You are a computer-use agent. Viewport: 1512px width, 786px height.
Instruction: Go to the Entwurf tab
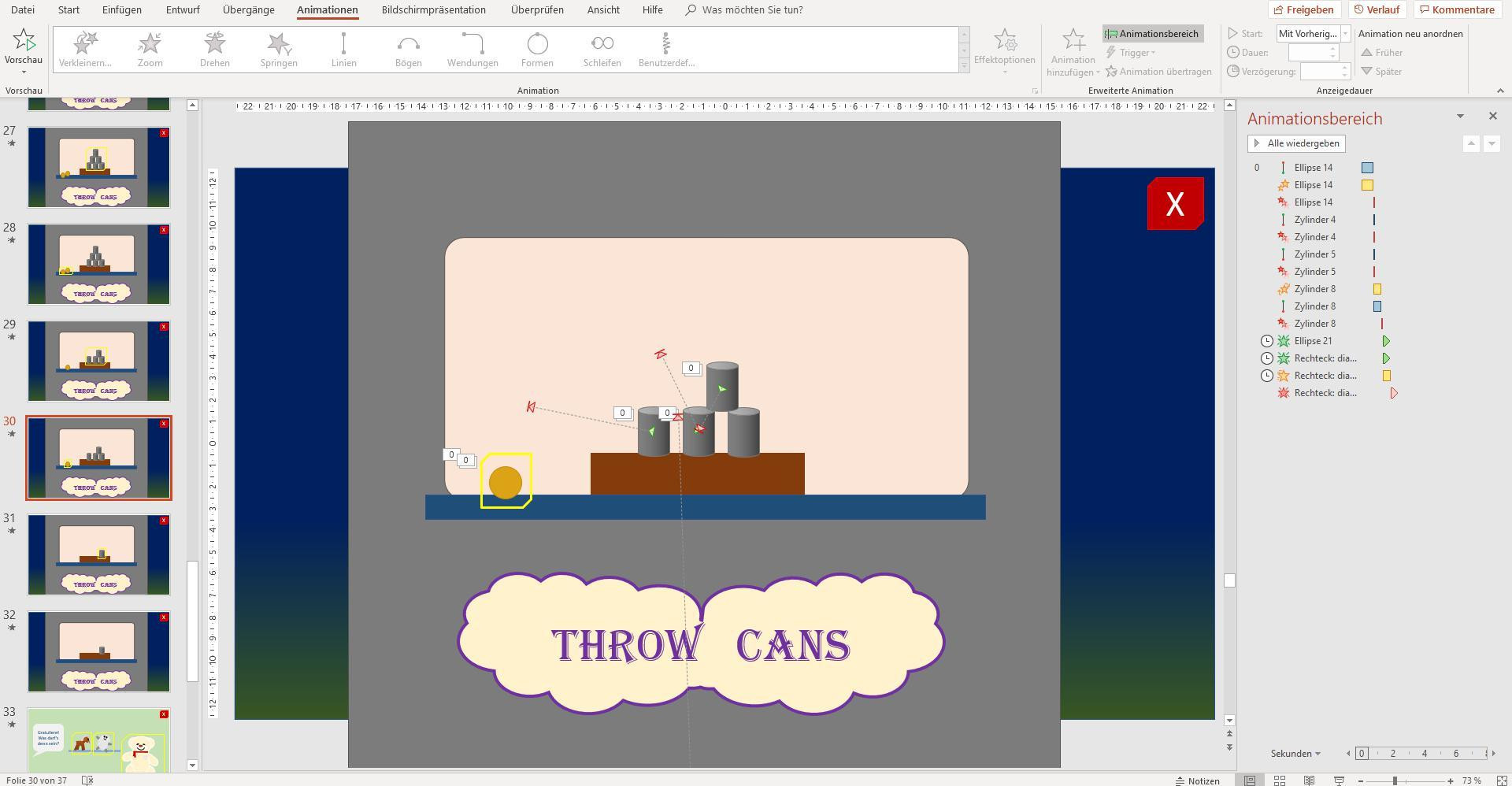click(183, 10)
